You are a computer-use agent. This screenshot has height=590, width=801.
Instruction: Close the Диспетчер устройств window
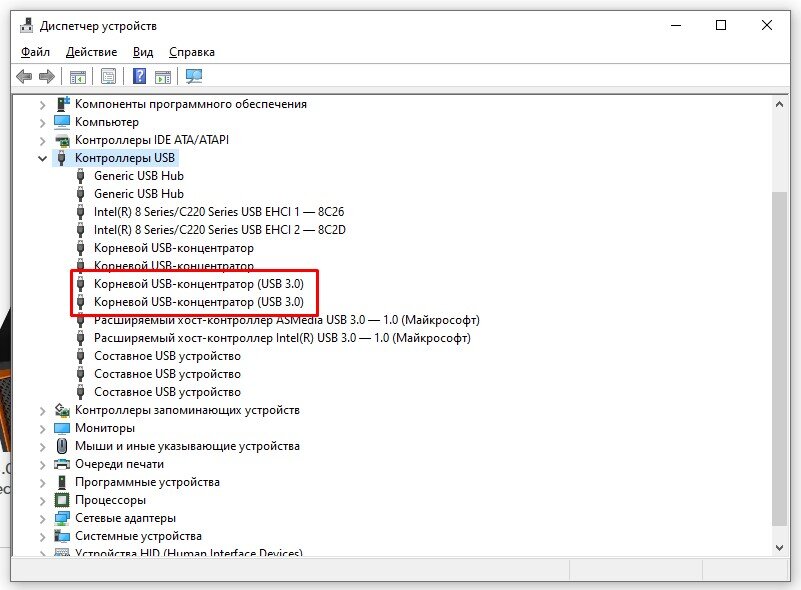(766, 25)
